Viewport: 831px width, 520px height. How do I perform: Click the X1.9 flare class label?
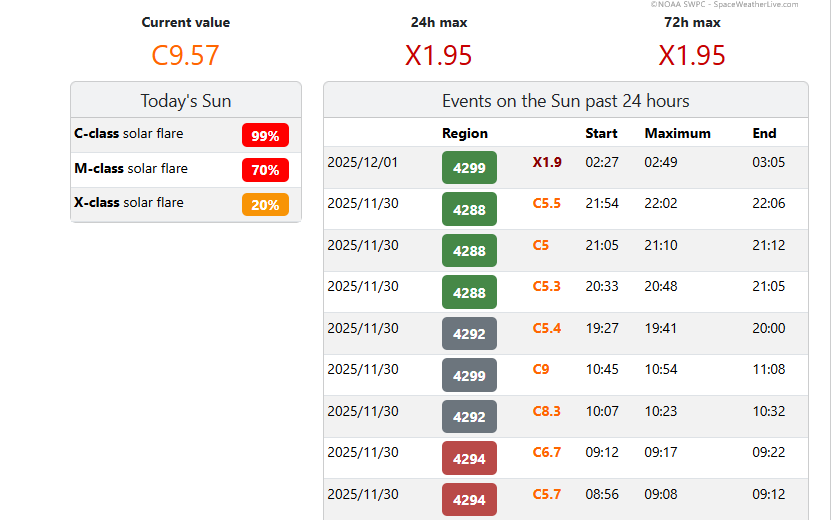(546, 162)
